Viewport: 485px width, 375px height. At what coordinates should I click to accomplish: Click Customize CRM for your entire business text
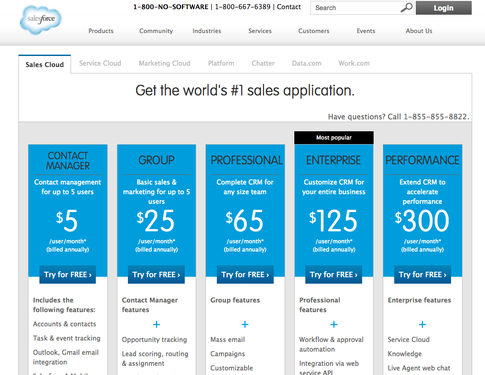[x=334, y=187]
